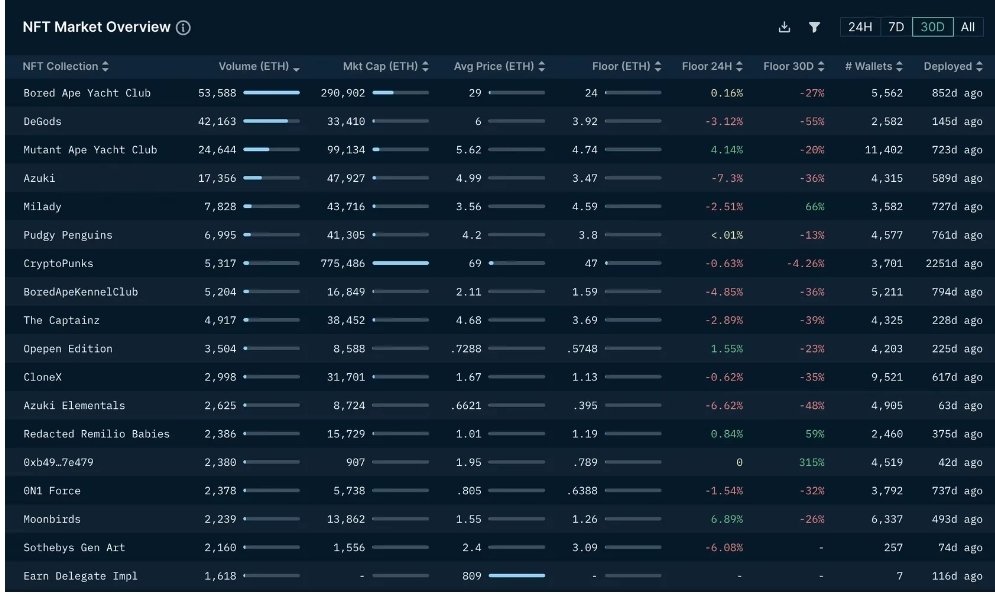Viewport: 995px width, 596px height.
Task: Select the 0xb49…7e479 collection address
Action: click(x=58, y=462)
